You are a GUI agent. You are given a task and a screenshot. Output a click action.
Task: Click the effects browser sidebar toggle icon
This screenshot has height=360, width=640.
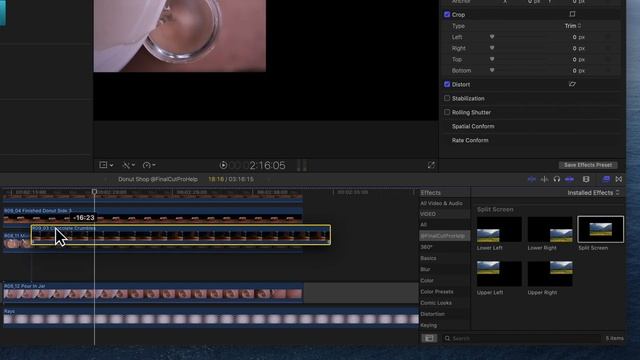429,338
